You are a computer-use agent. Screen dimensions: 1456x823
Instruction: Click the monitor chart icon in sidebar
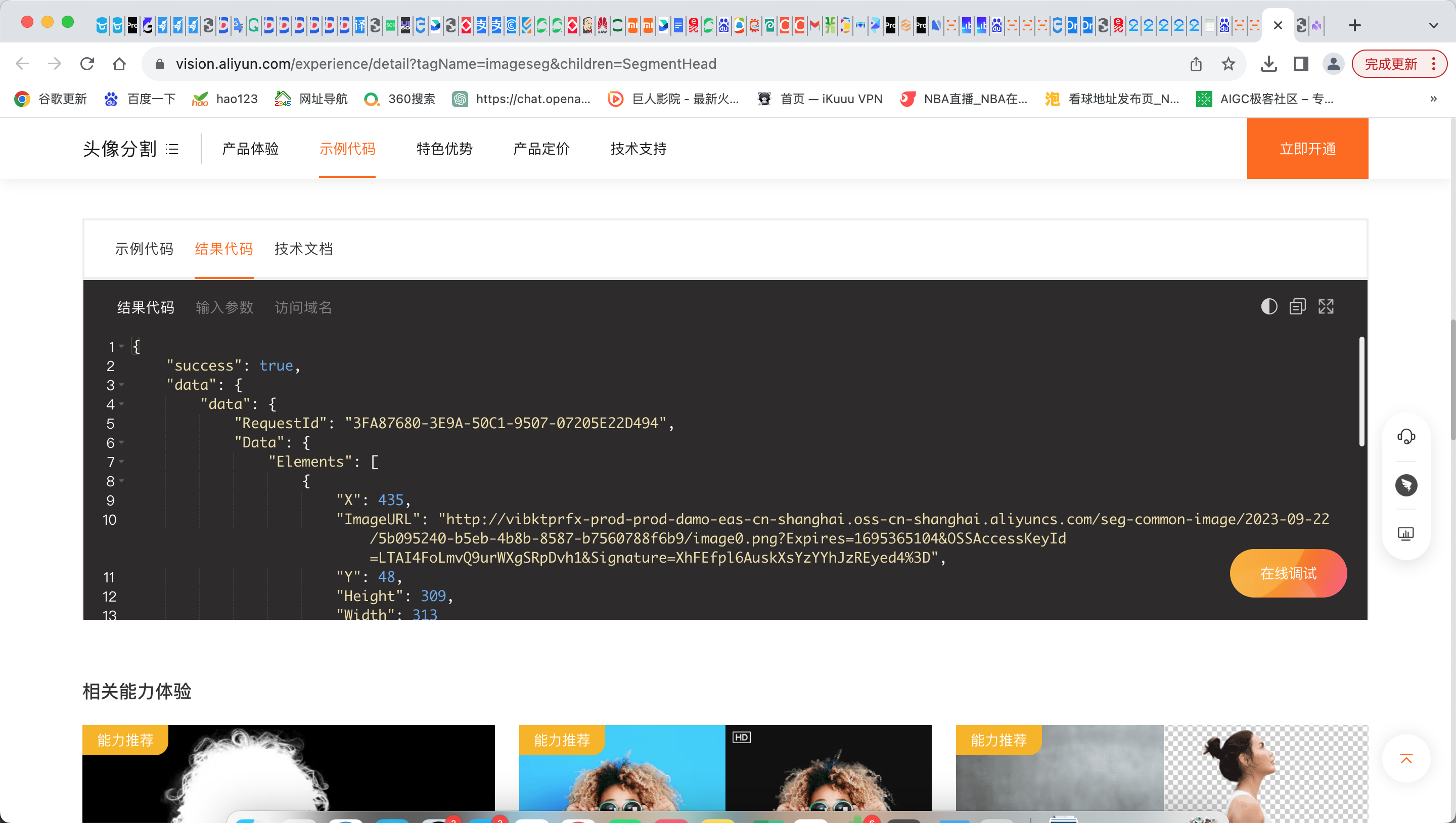pyautogui.click(x=1405, y=534)
